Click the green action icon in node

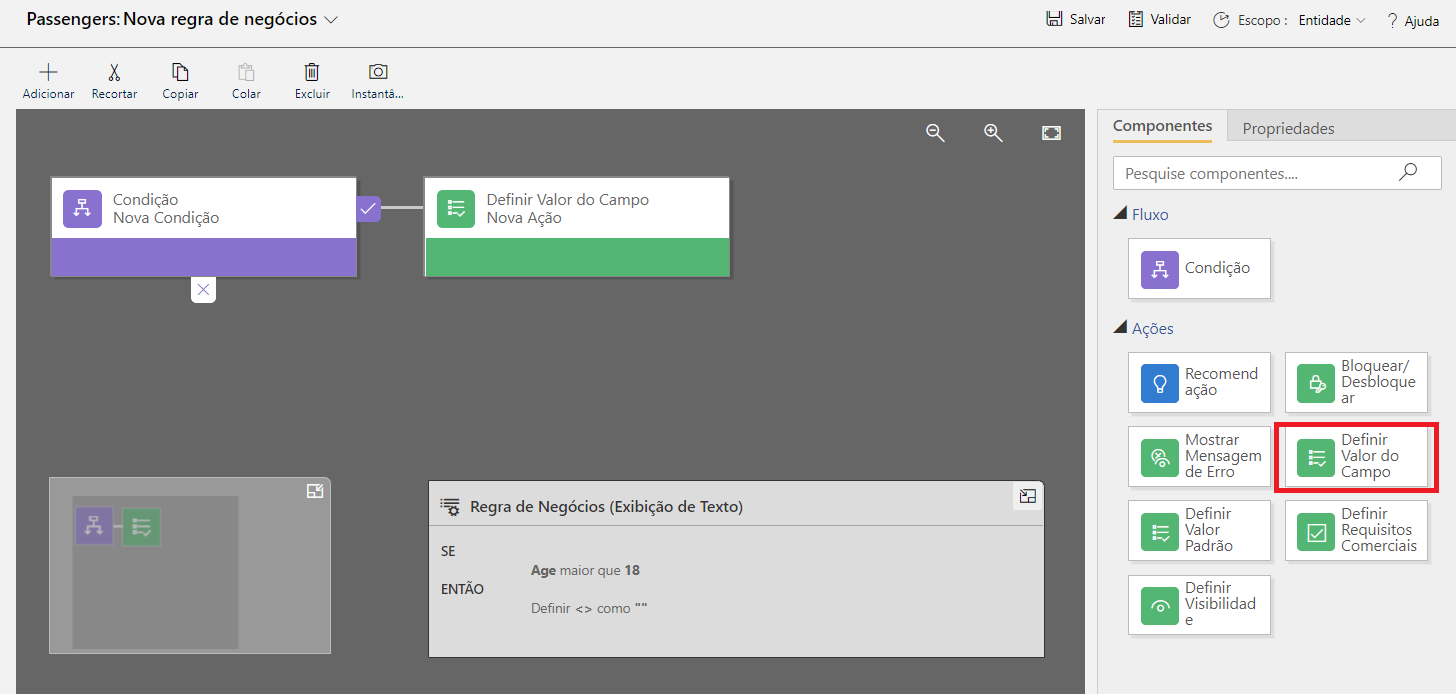[x=456, y=208]
